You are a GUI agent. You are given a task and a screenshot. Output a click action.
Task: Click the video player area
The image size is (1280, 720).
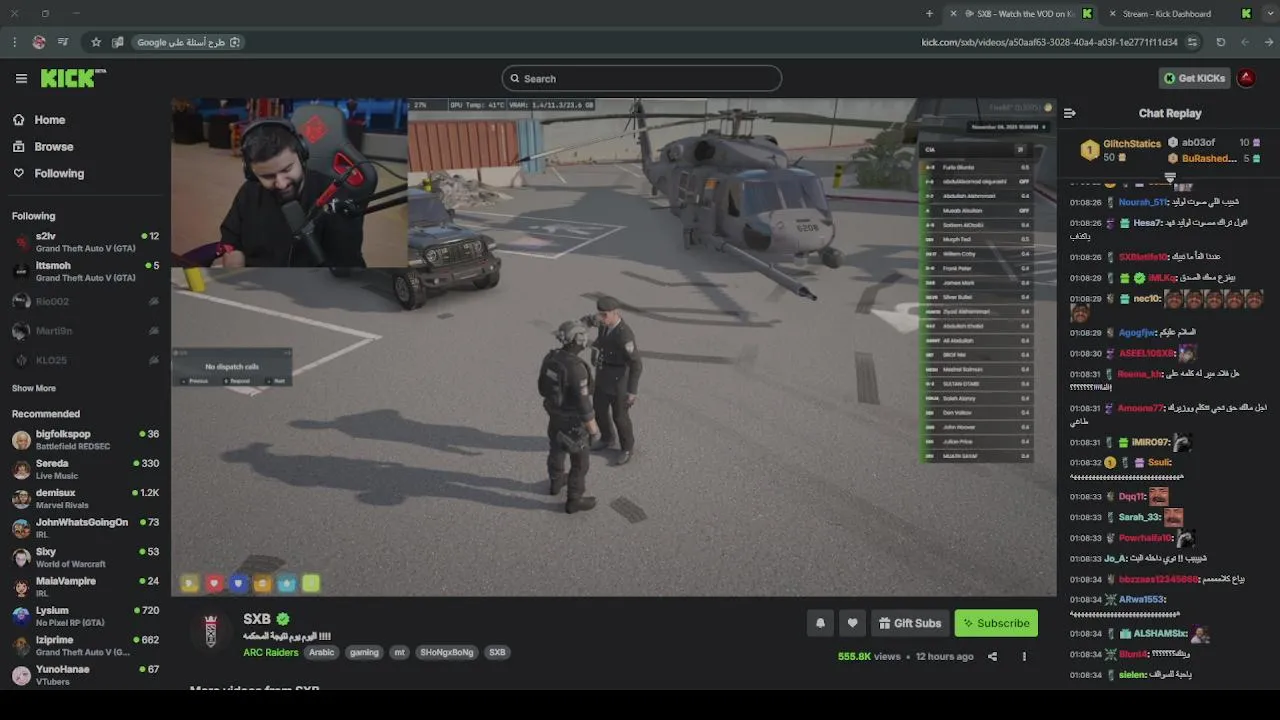(x=613, y=347)
